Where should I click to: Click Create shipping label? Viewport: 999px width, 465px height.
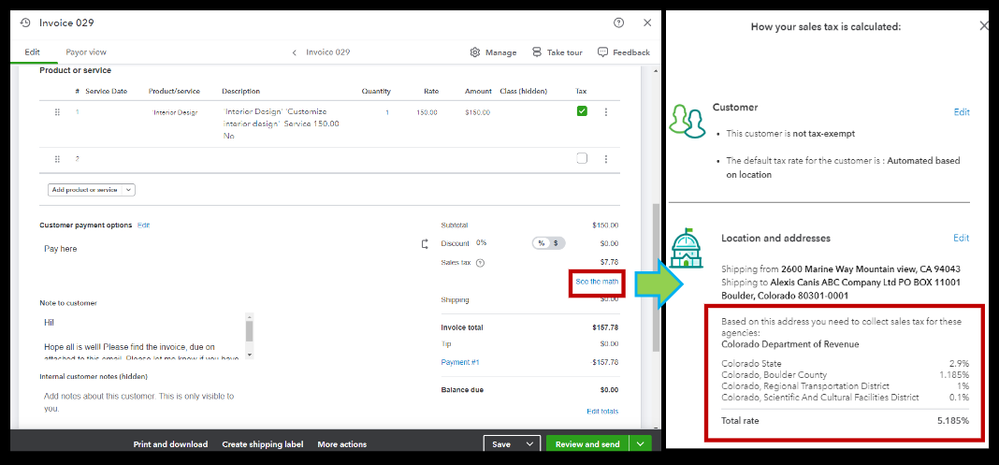tap(262, 445)
